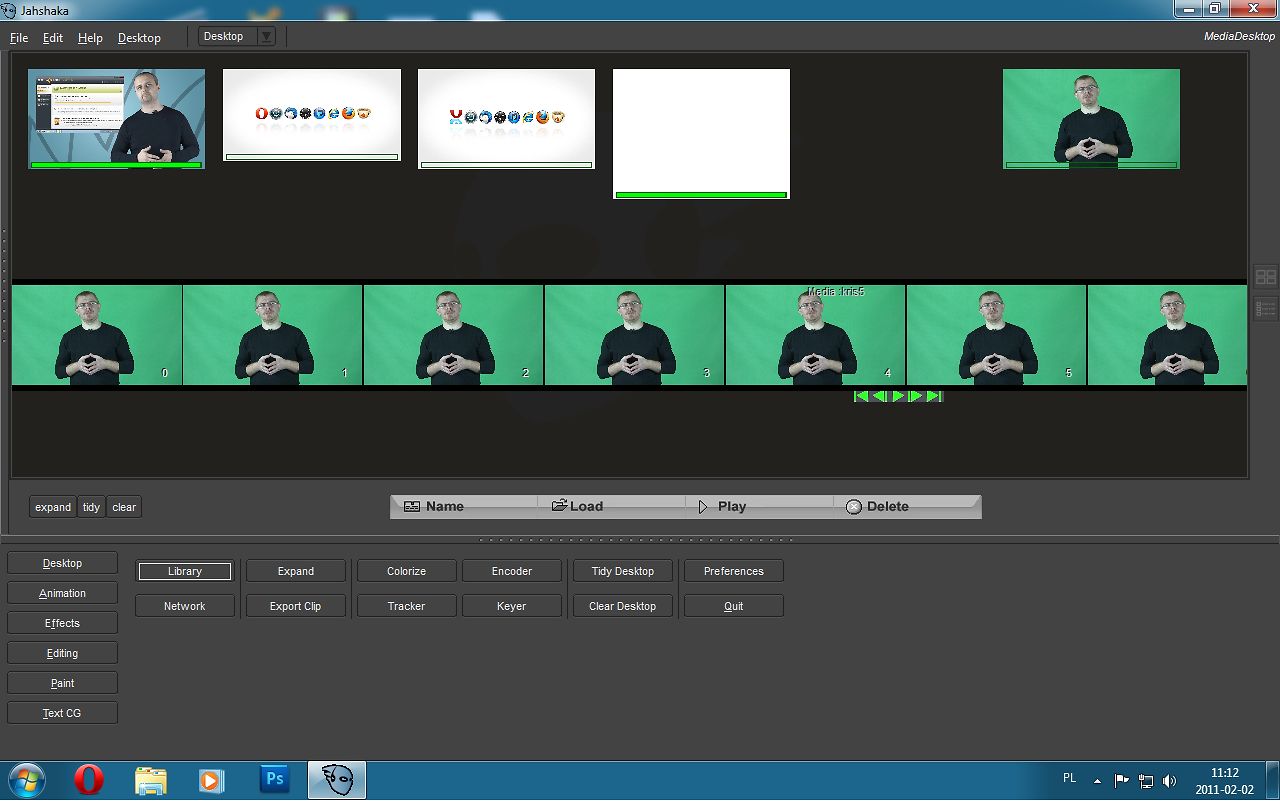Click the Network button
Viewport: 1280px width, 801px height.
tap(185, 606)
